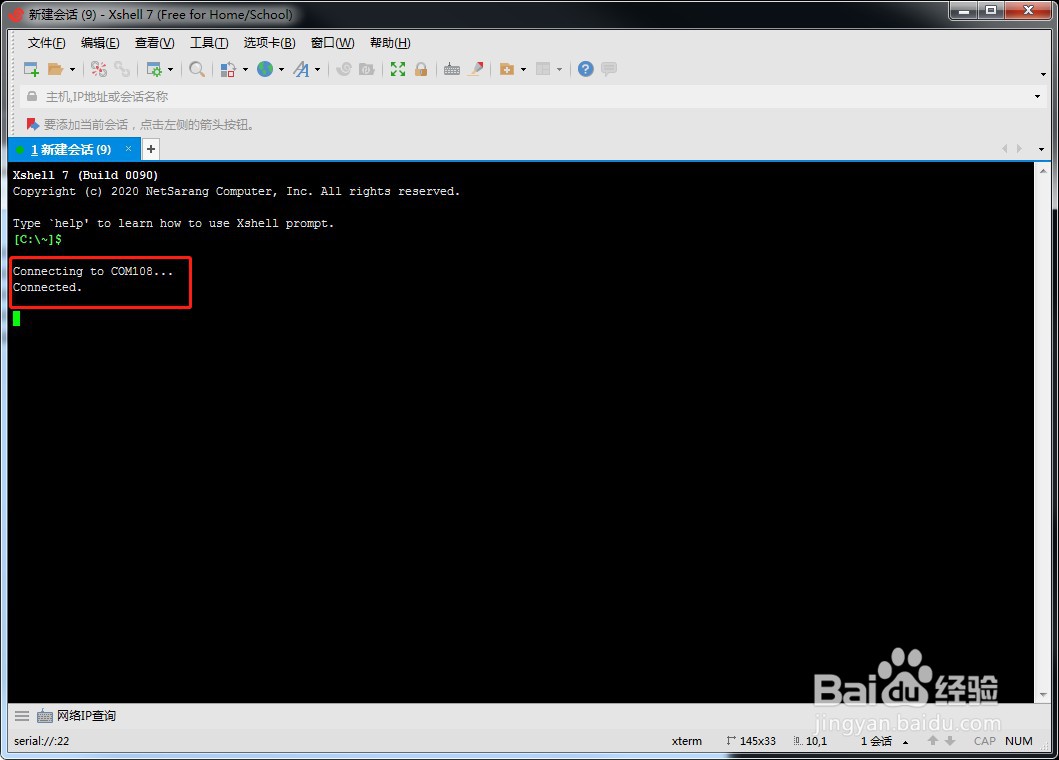Click the globe Encoding icon
The width and height of the screenshot is (1059, 760).
265,69
